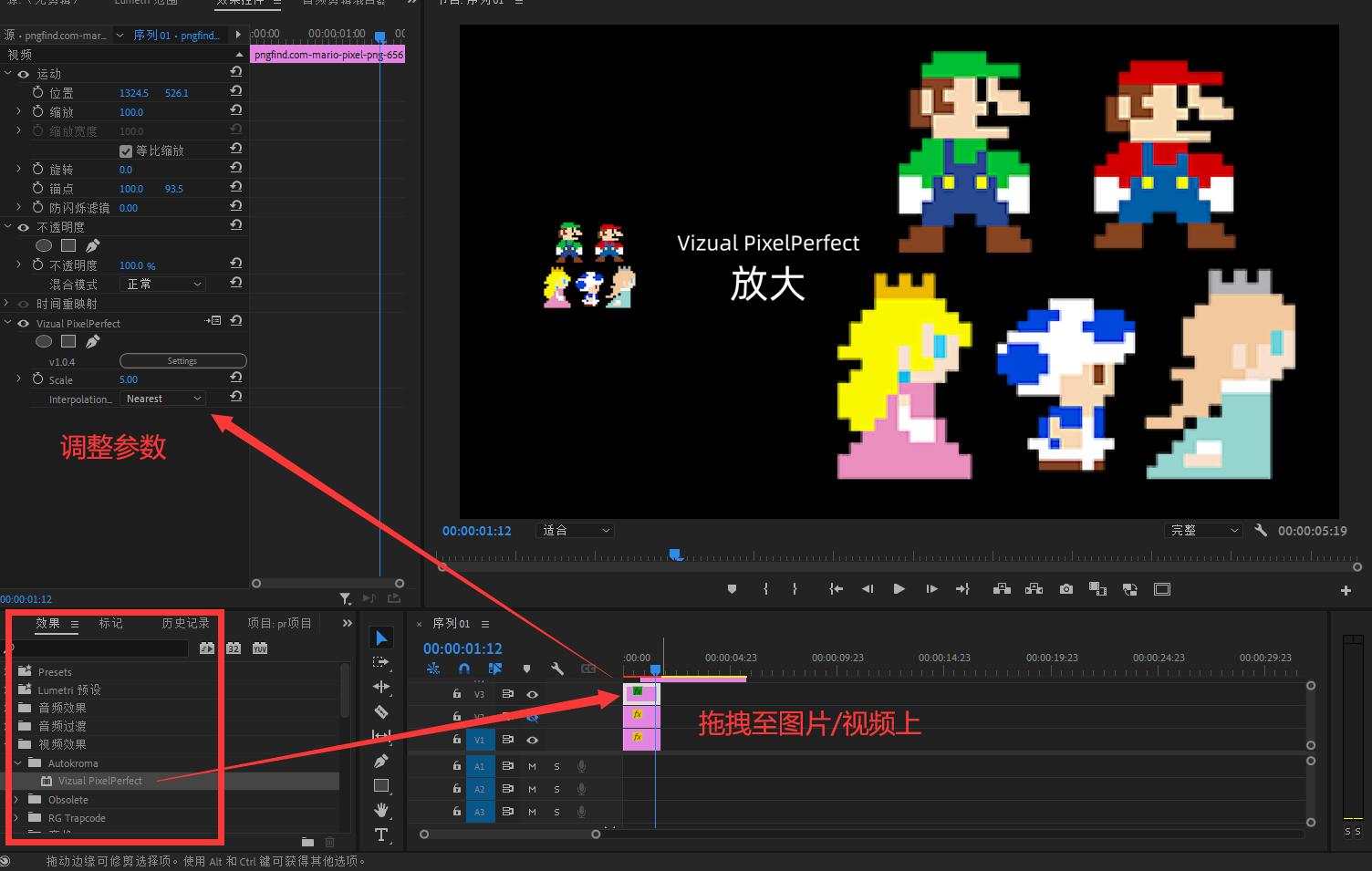This screenshot has width=1372, height=871.
Task: Select the Pen tool in toolbar
Action: (381, 761)
